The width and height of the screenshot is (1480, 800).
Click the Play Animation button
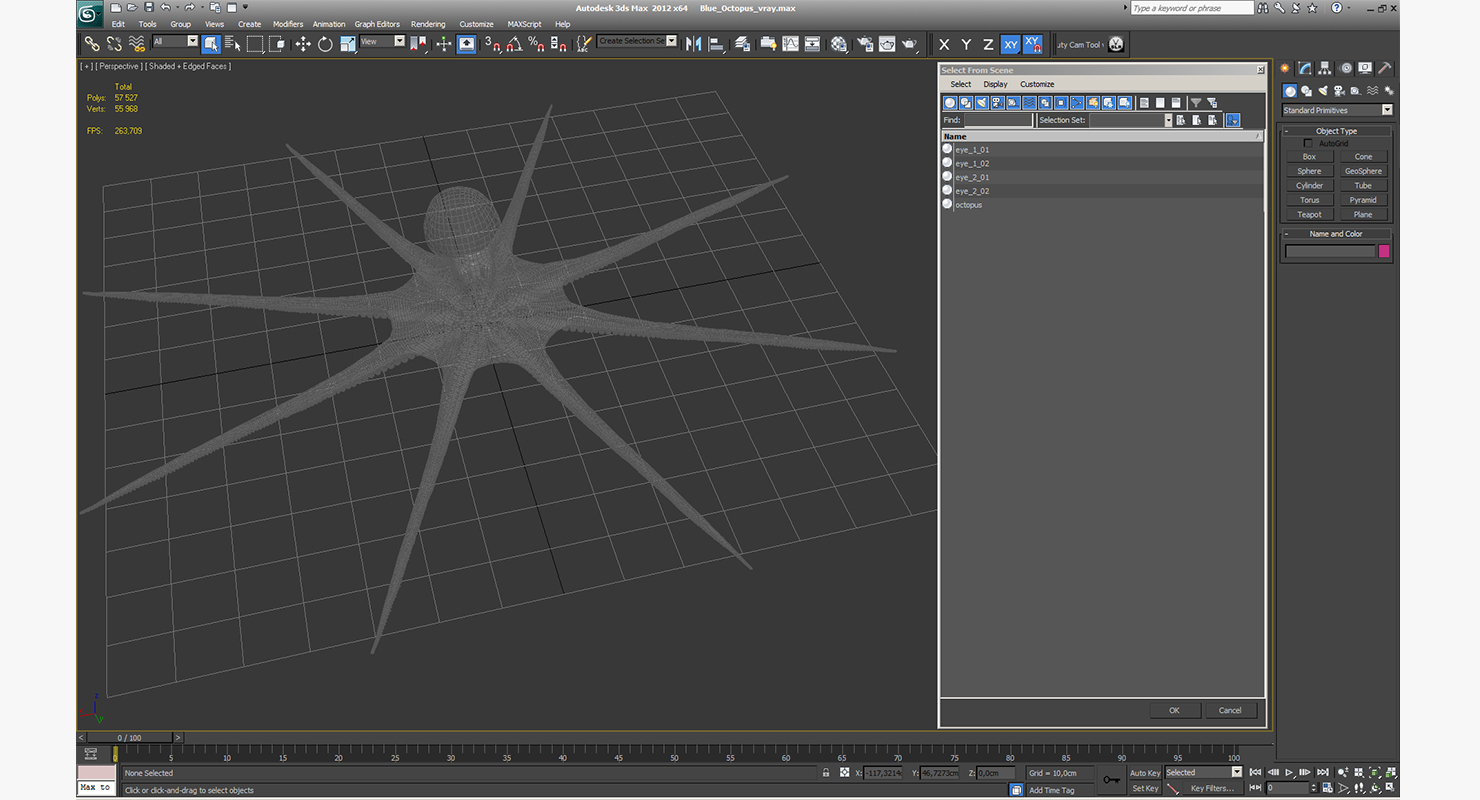click(1289, 772)
